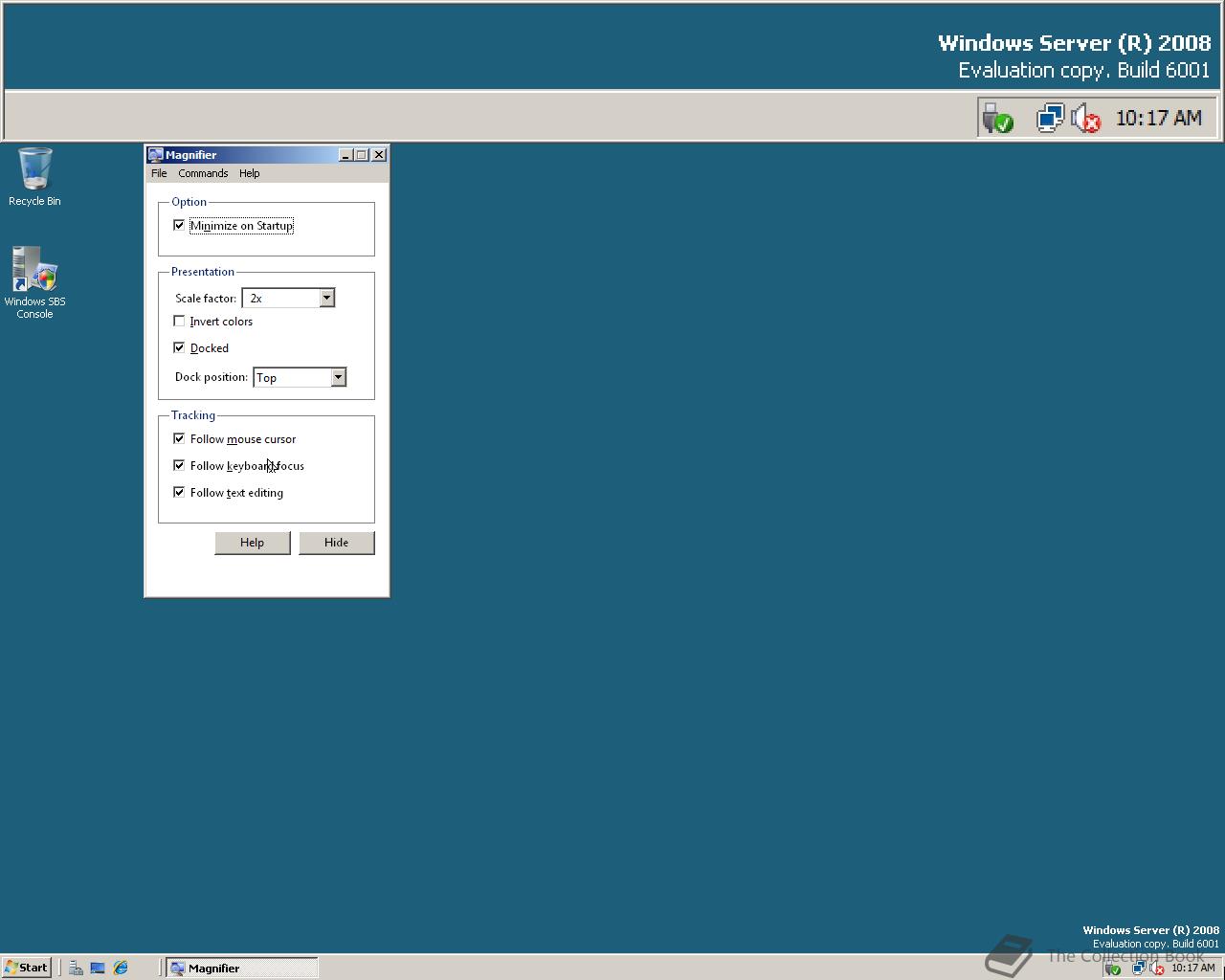The width and height of the screenshot is (1225, 980).
Task: Click the taskbar clock showing 10:17 AM
Action: point(1193,968)
